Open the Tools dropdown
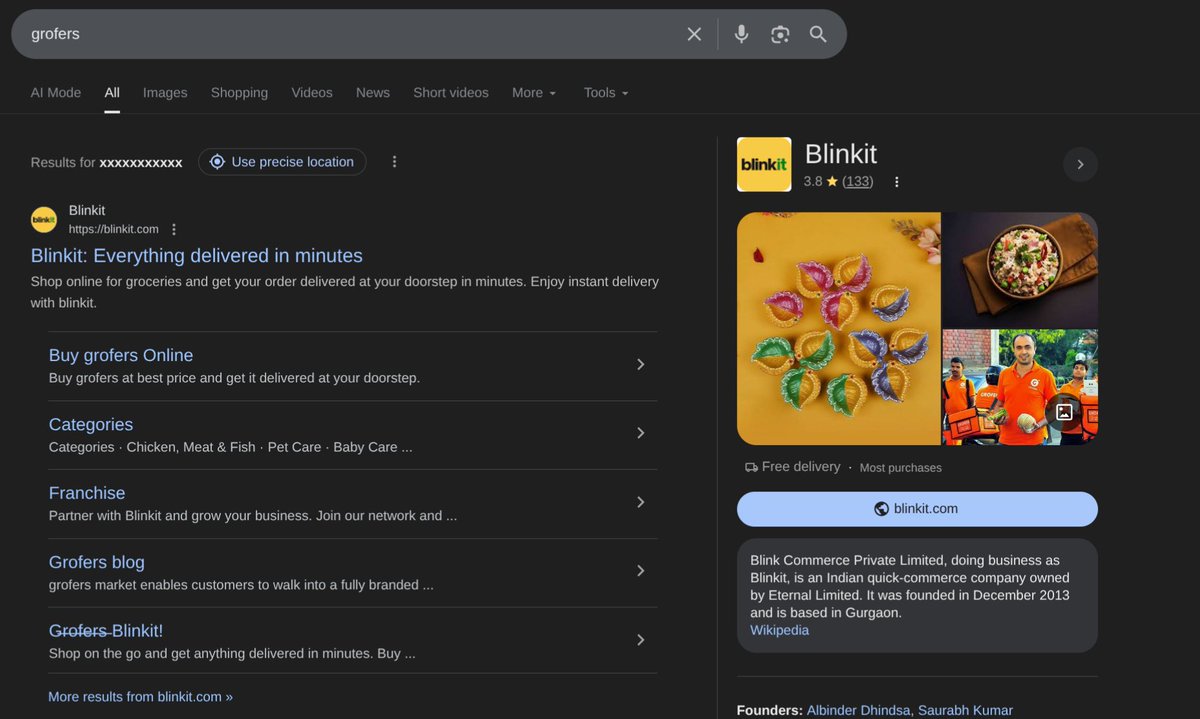The image size is (1200, 719). 606,93
